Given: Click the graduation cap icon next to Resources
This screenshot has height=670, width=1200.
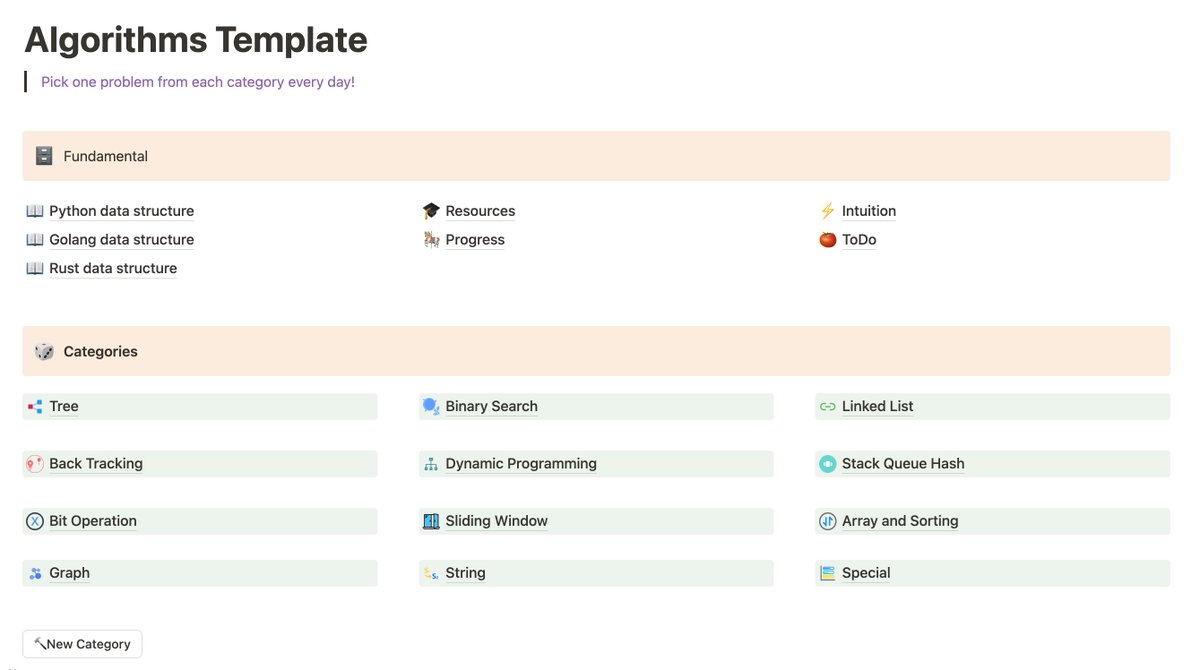Looking at the screenshot, I should coord(431,211).
